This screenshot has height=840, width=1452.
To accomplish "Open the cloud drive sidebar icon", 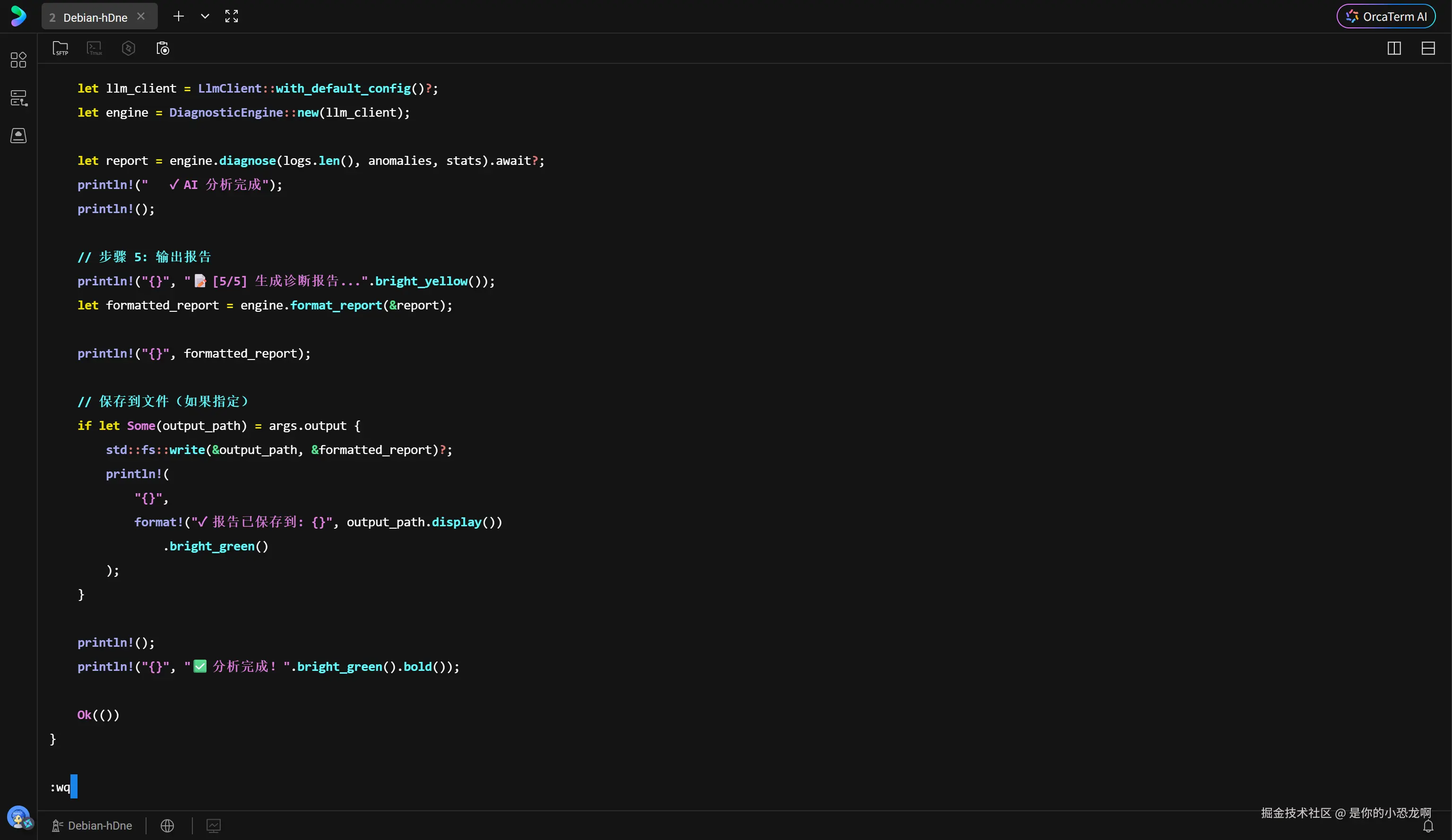I will 18,136.
